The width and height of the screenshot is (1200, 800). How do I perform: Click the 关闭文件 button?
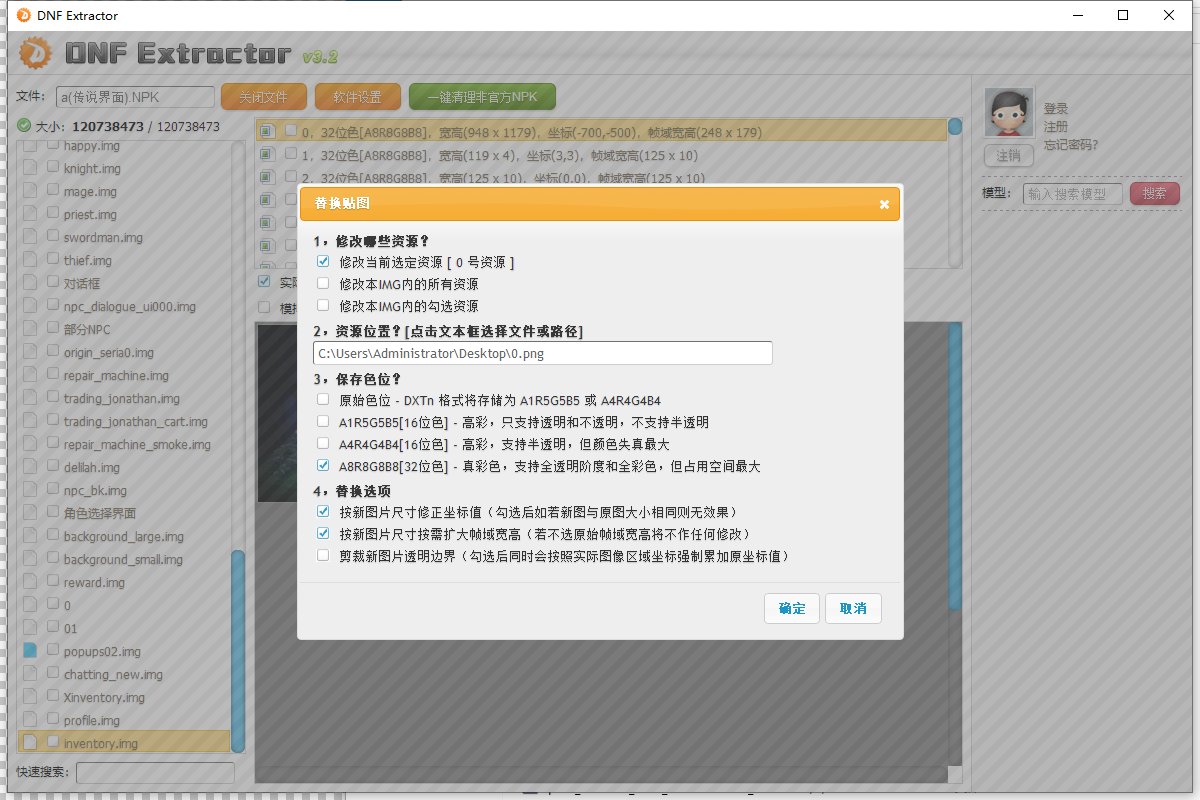[x=263, y=97]
